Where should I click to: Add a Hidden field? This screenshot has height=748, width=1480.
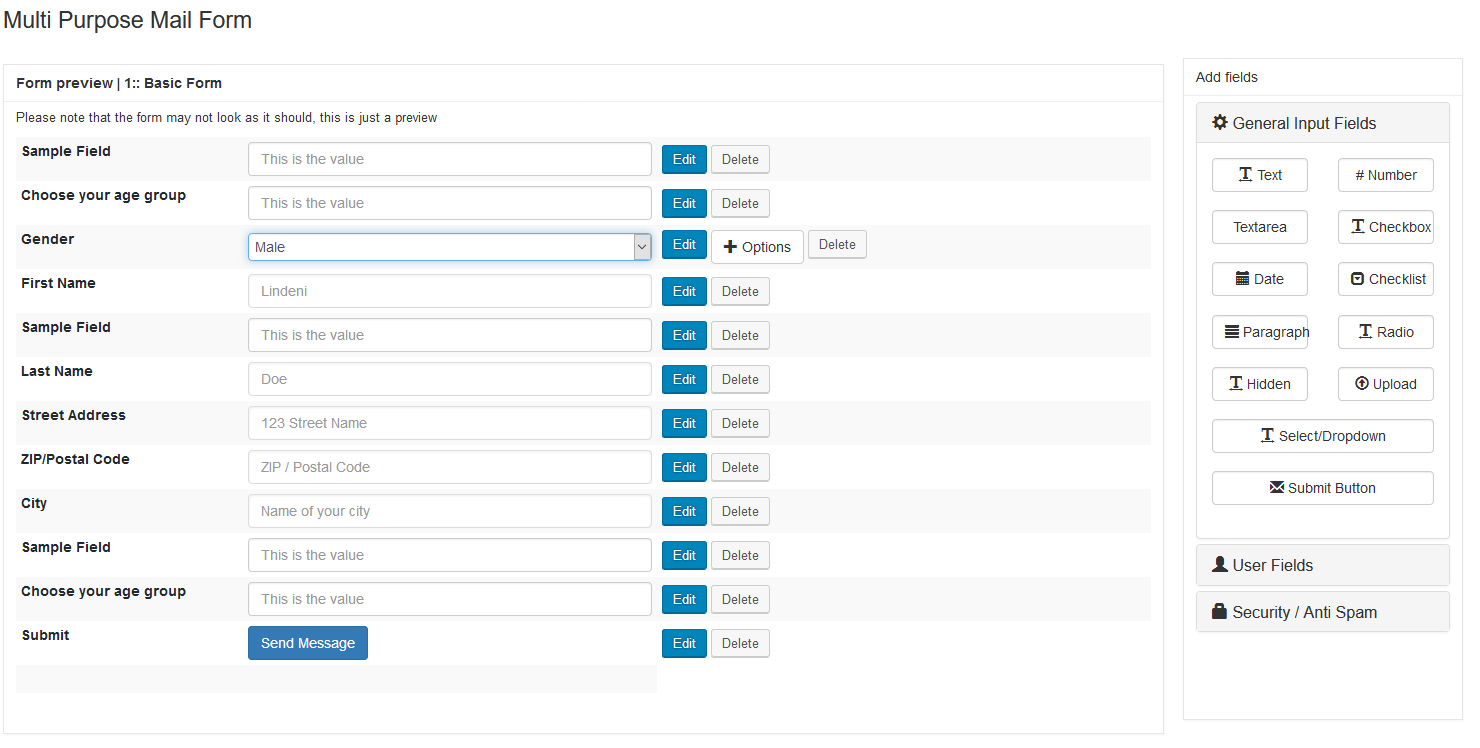click(x=1259, y=384)
